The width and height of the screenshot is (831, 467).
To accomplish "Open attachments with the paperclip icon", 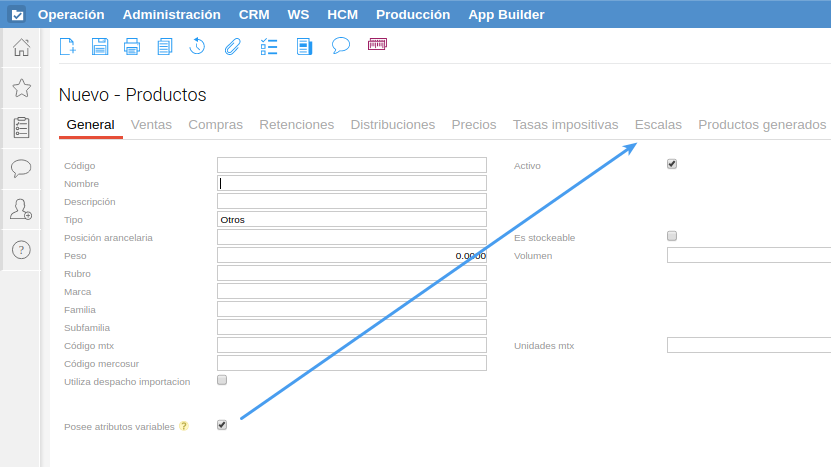I will [x=232, y=46].
